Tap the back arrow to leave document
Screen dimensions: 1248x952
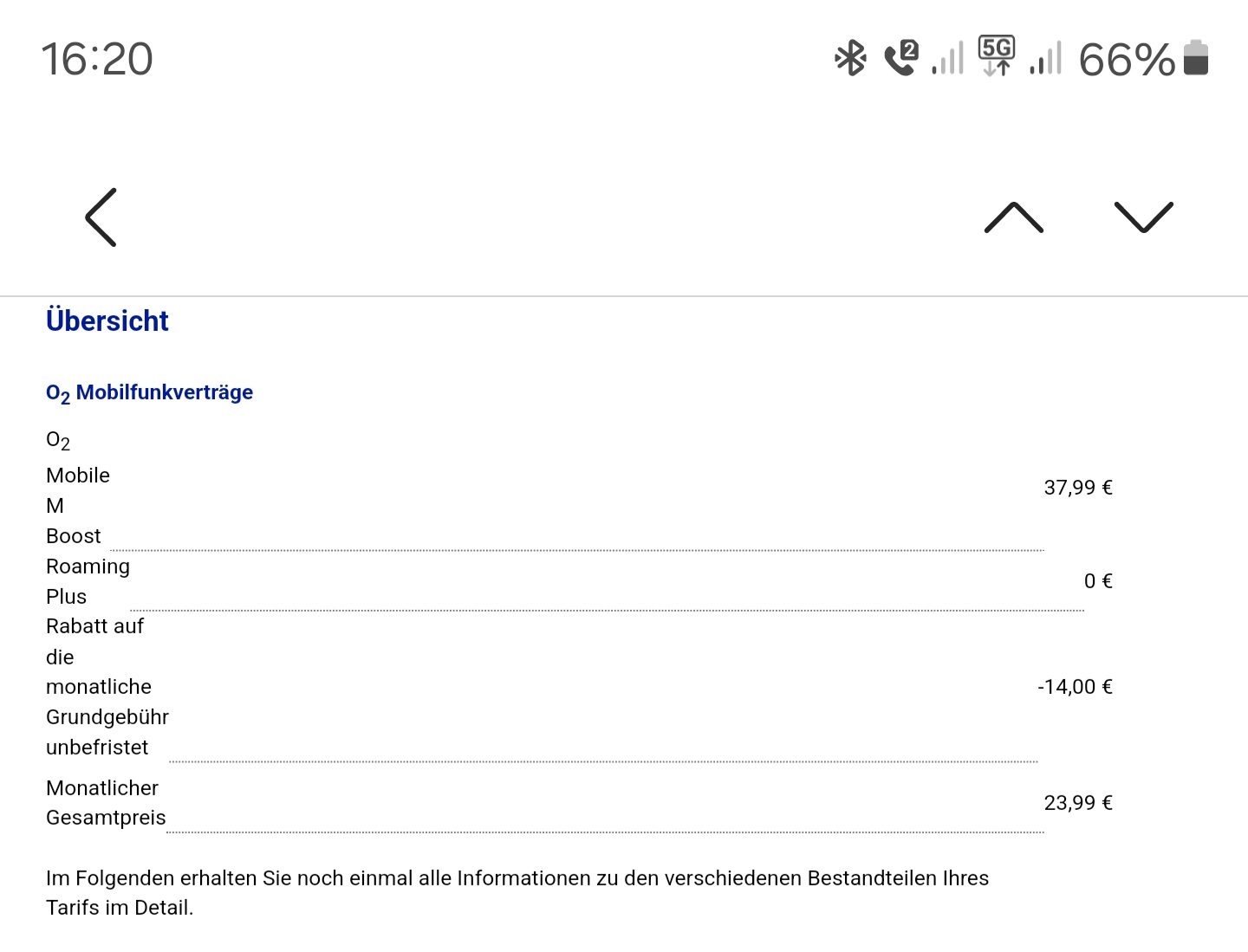tap(101, 217)
